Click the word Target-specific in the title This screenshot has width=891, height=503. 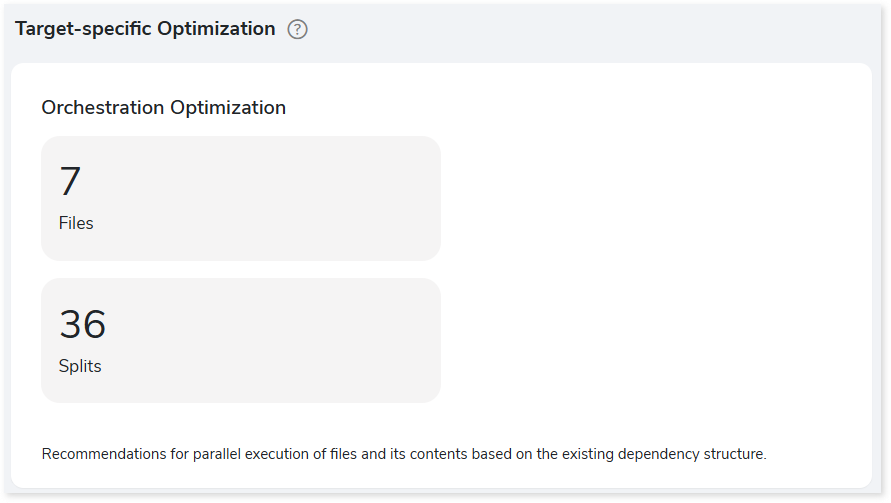[x=84, y=28]
